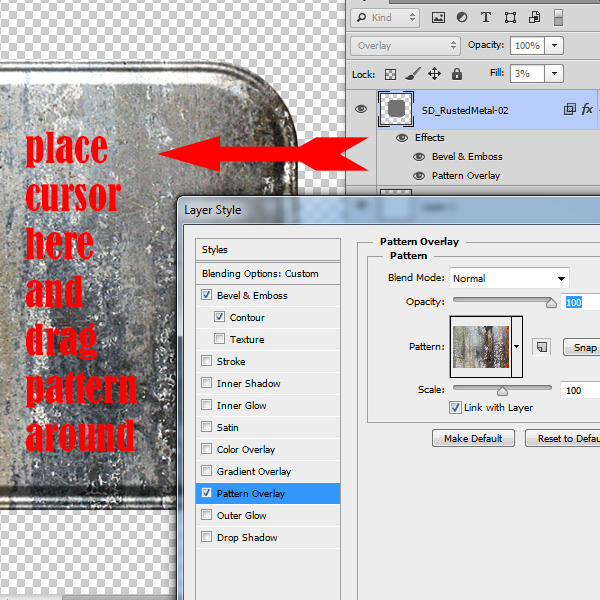The width and height of the screenshot is (600, 600).
Task: Enable the Inner Glow checkbox
Action: click(206, 405)
